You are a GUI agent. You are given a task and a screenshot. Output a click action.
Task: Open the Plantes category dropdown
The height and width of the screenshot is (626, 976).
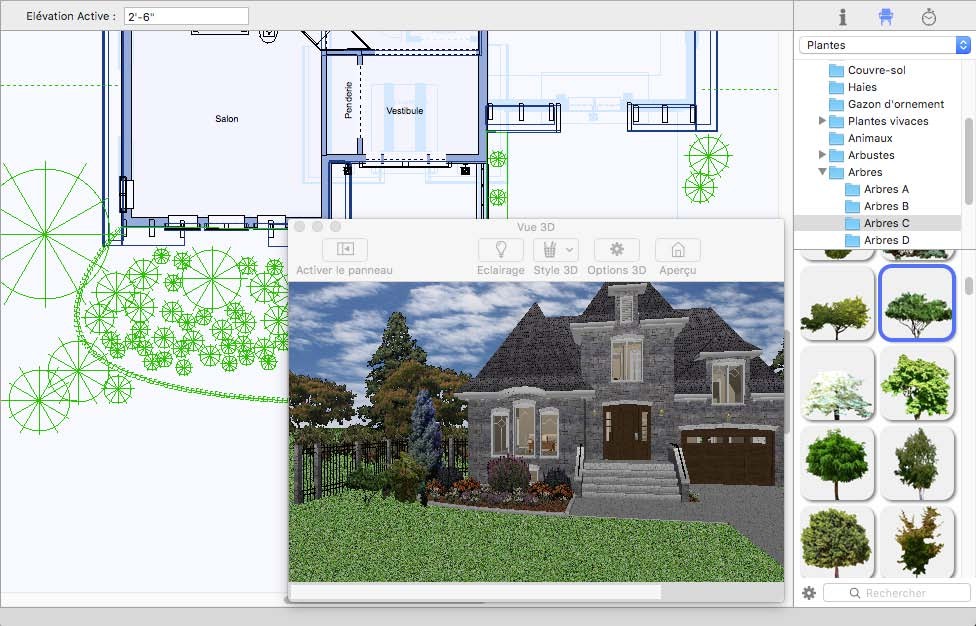(884, 45)
